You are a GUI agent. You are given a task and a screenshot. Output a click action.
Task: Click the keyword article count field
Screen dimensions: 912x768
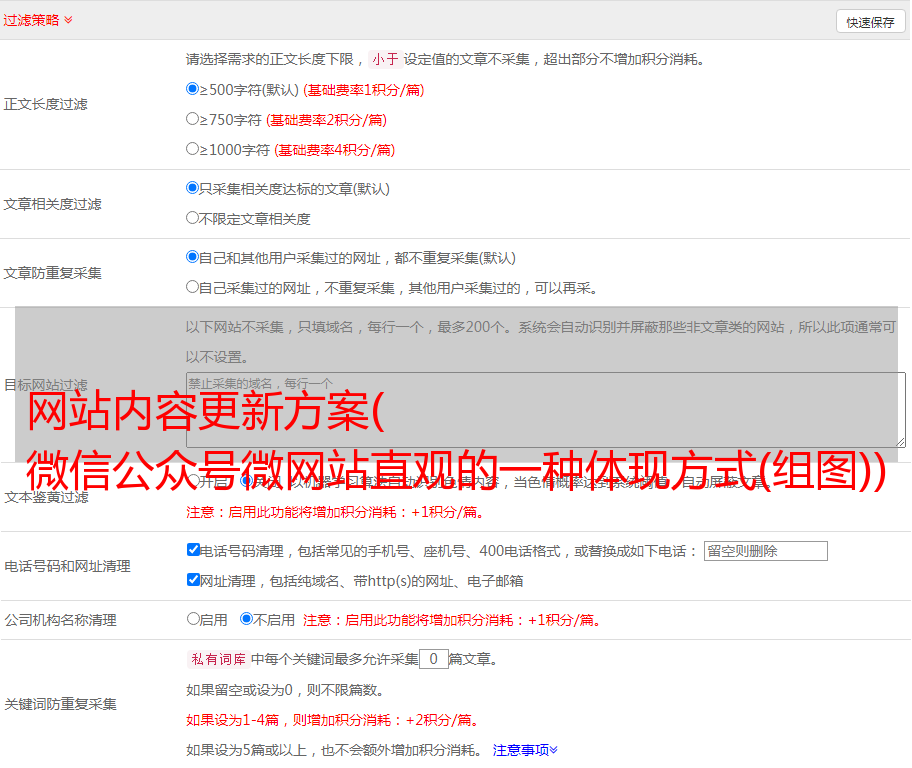[433, 659]
